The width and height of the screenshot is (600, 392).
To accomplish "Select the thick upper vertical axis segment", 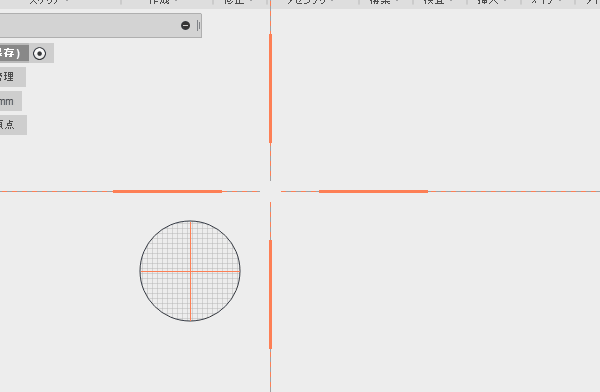I will coord(271,88).
